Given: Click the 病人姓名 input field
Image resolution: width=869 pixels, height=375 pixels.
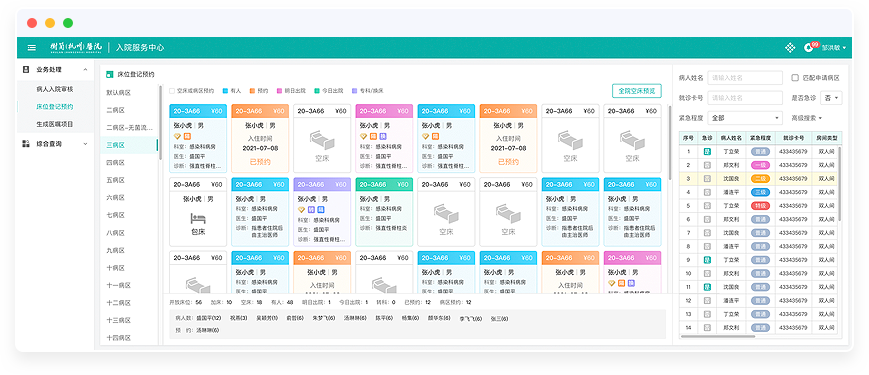Looking at the screenshot, I should tap(745, 78).
